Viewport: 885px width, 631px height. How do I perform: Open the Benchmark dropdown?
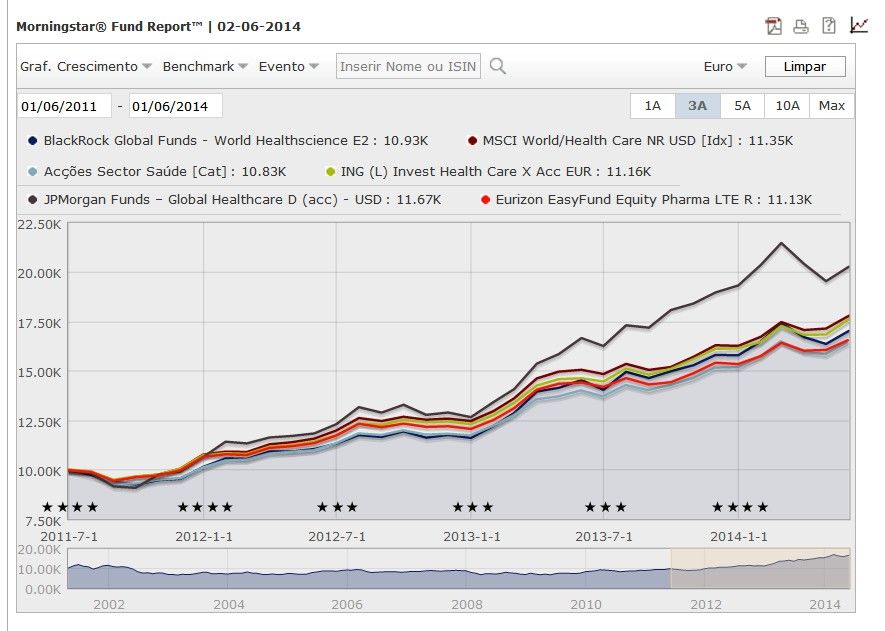205,67
